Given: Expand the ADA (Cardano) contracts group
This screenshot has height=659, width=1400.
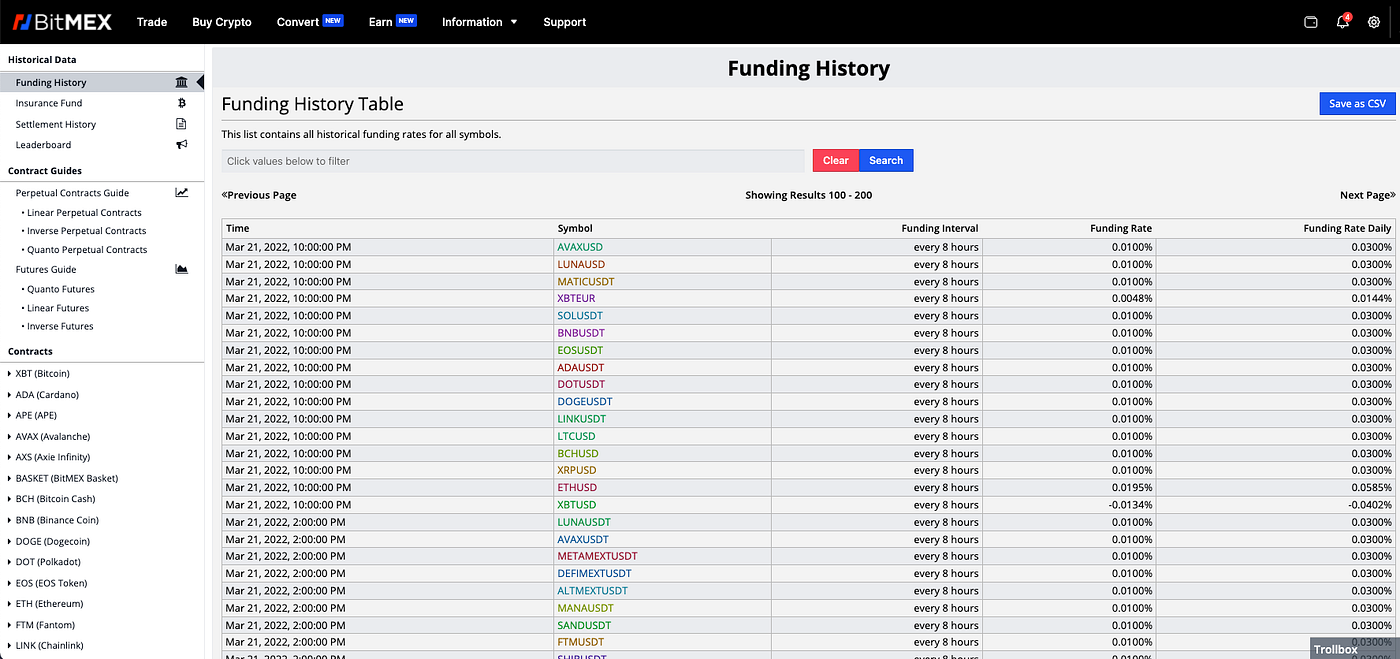Looking at the screenshot, I should pyautogui.click(x=43, y=394).
